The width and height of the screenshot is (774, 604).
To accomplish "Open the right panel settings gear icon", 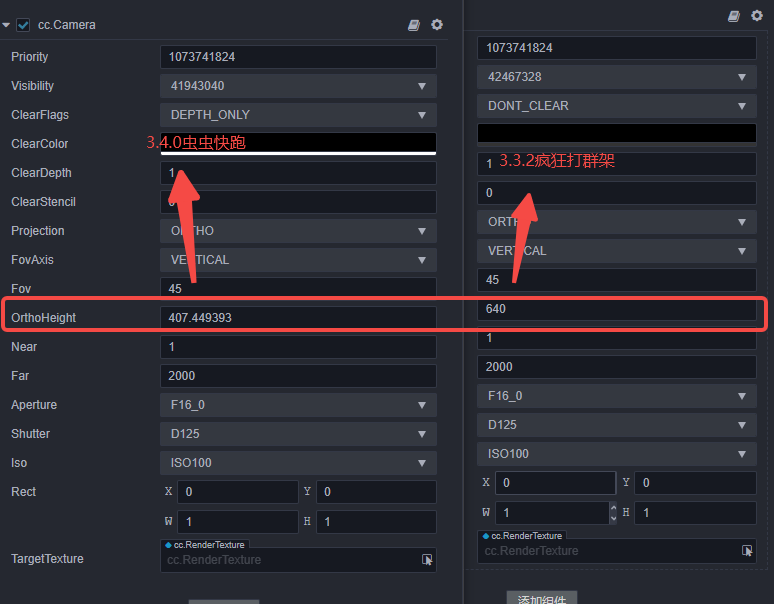I will pos(757,16).
